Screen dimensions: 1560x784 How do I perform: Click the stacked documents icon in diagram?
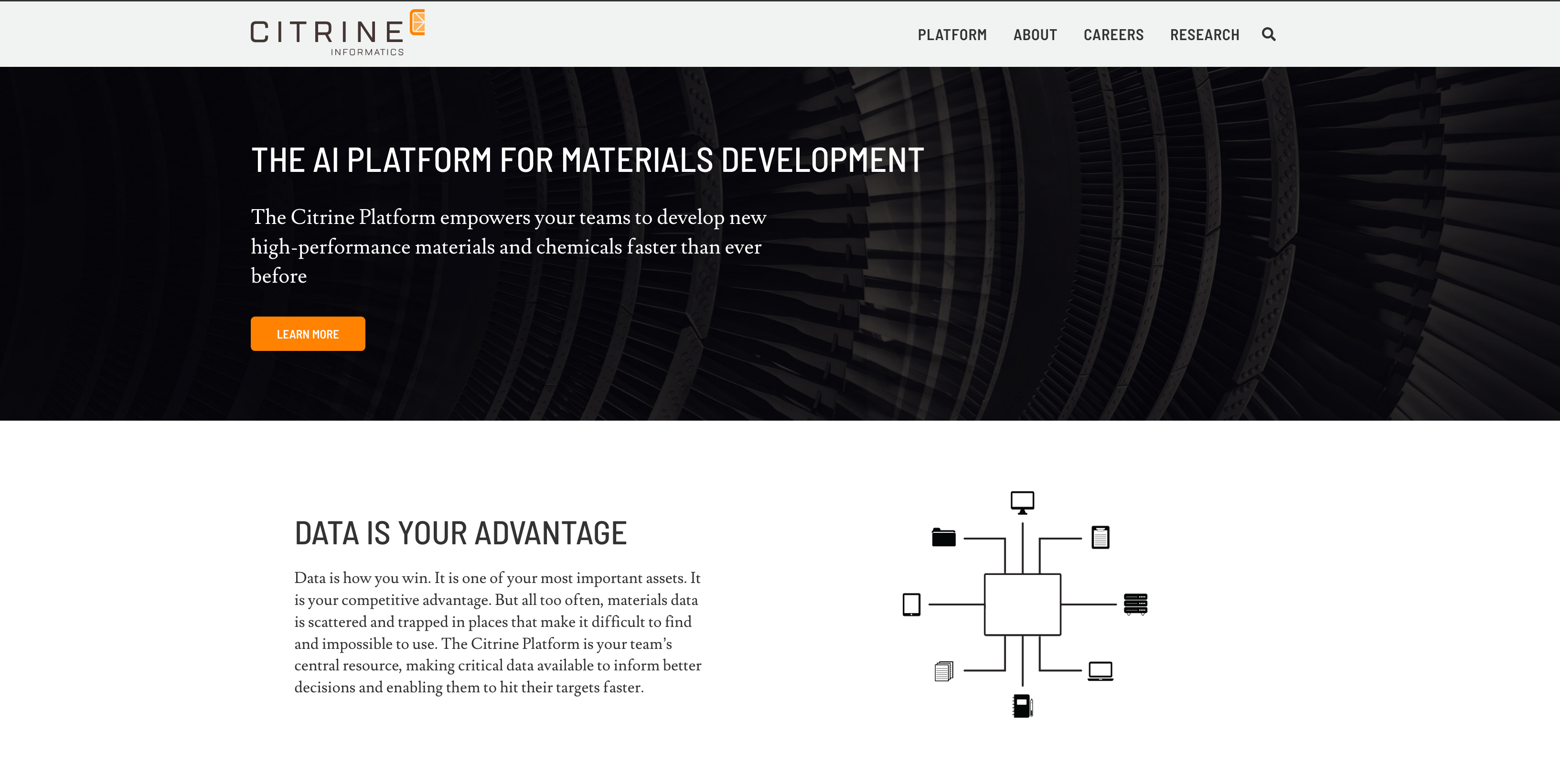point(943,671)
